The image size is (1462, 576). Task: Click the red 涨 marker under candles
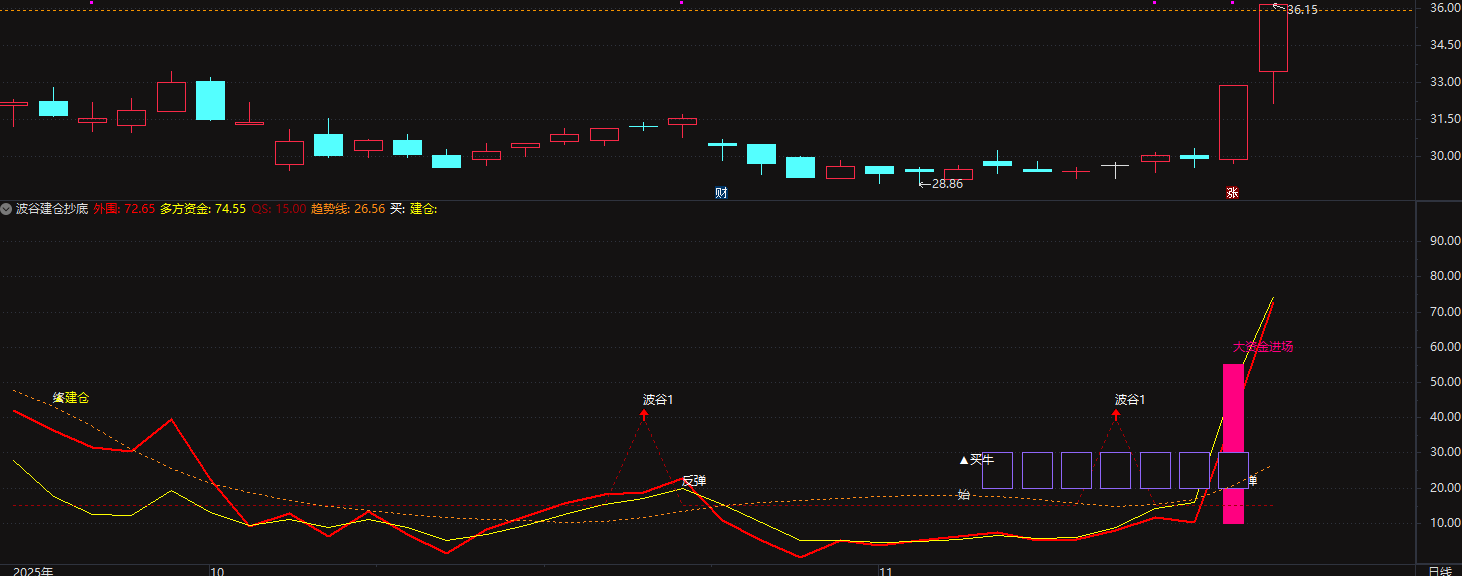1232,192
